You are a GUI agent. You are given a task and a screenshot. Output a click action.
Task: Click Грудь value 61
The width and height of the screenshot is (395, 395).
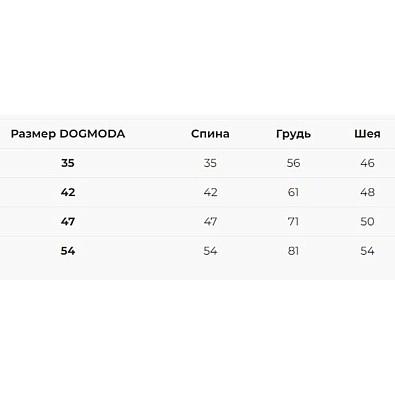pos(293,192)
